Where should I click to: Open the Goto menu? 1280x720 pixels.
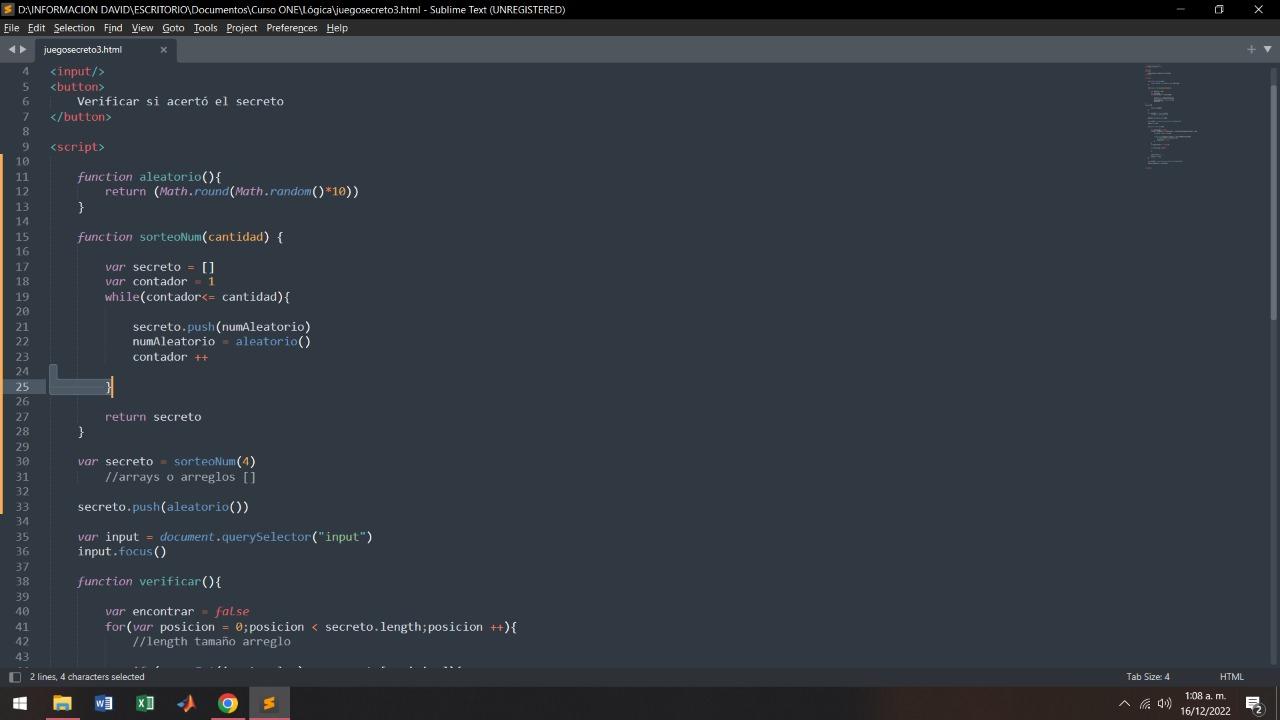[173, 28]
